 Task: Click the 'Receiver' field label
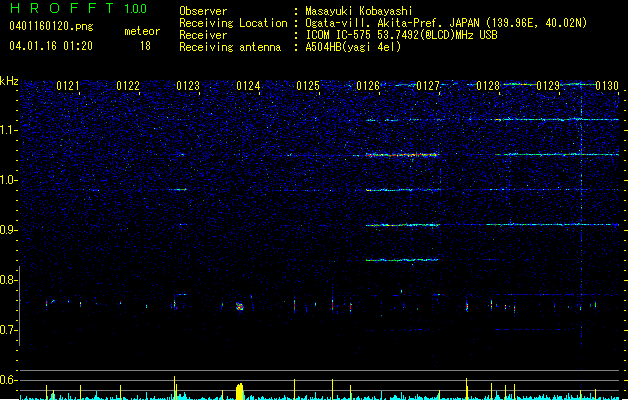point(203,35)
